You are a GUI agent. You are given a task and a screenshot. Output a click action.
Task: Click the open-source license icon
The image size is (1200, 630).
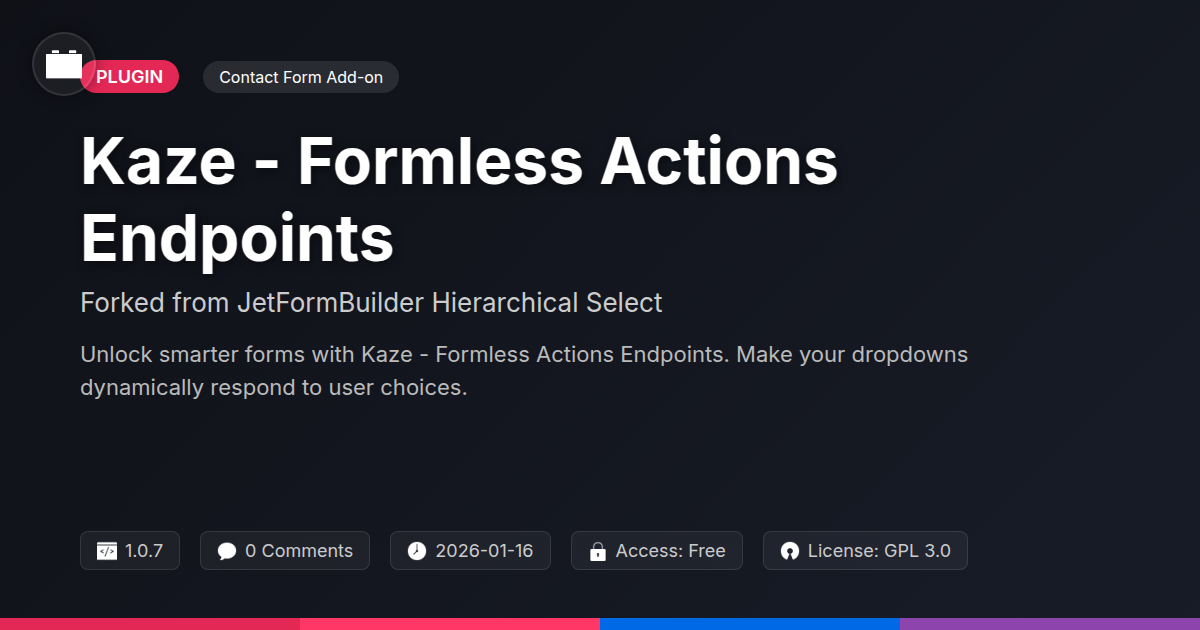(790, 551)
